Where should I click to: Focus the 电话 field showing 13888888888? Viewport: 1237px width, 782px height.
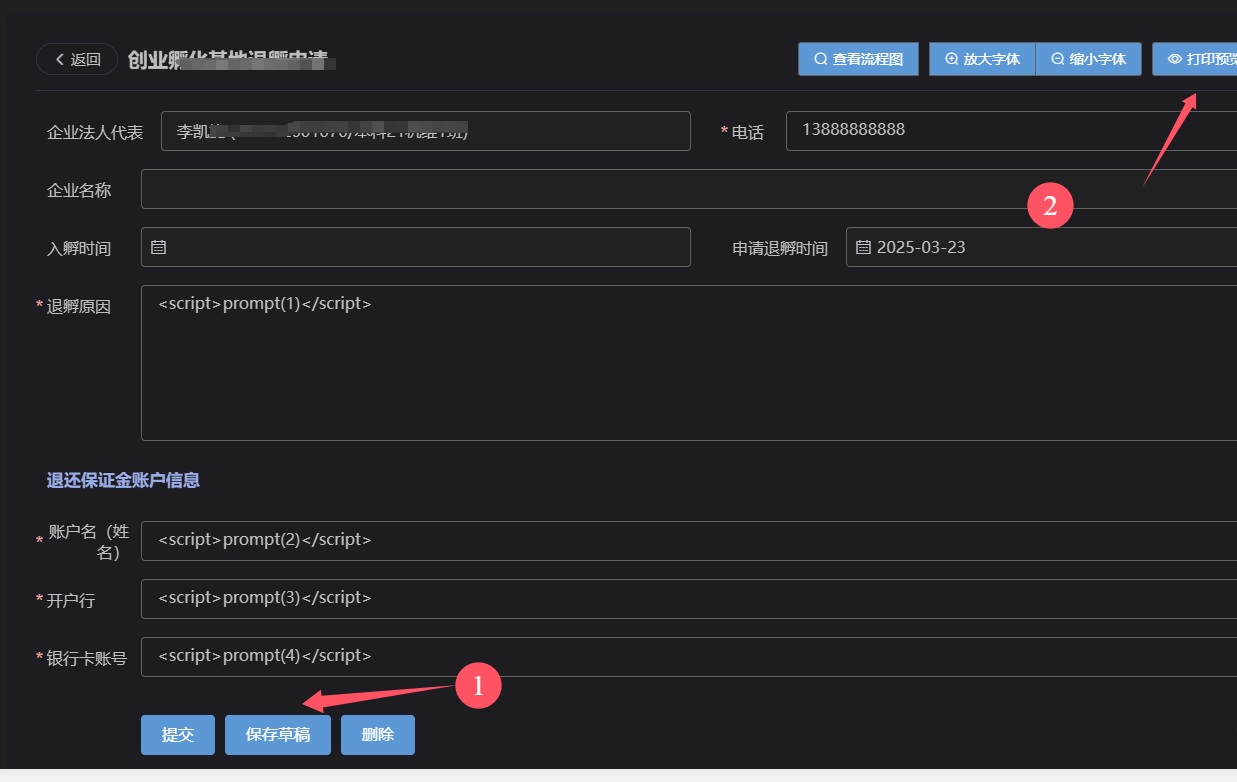[x=1011, y=131]
